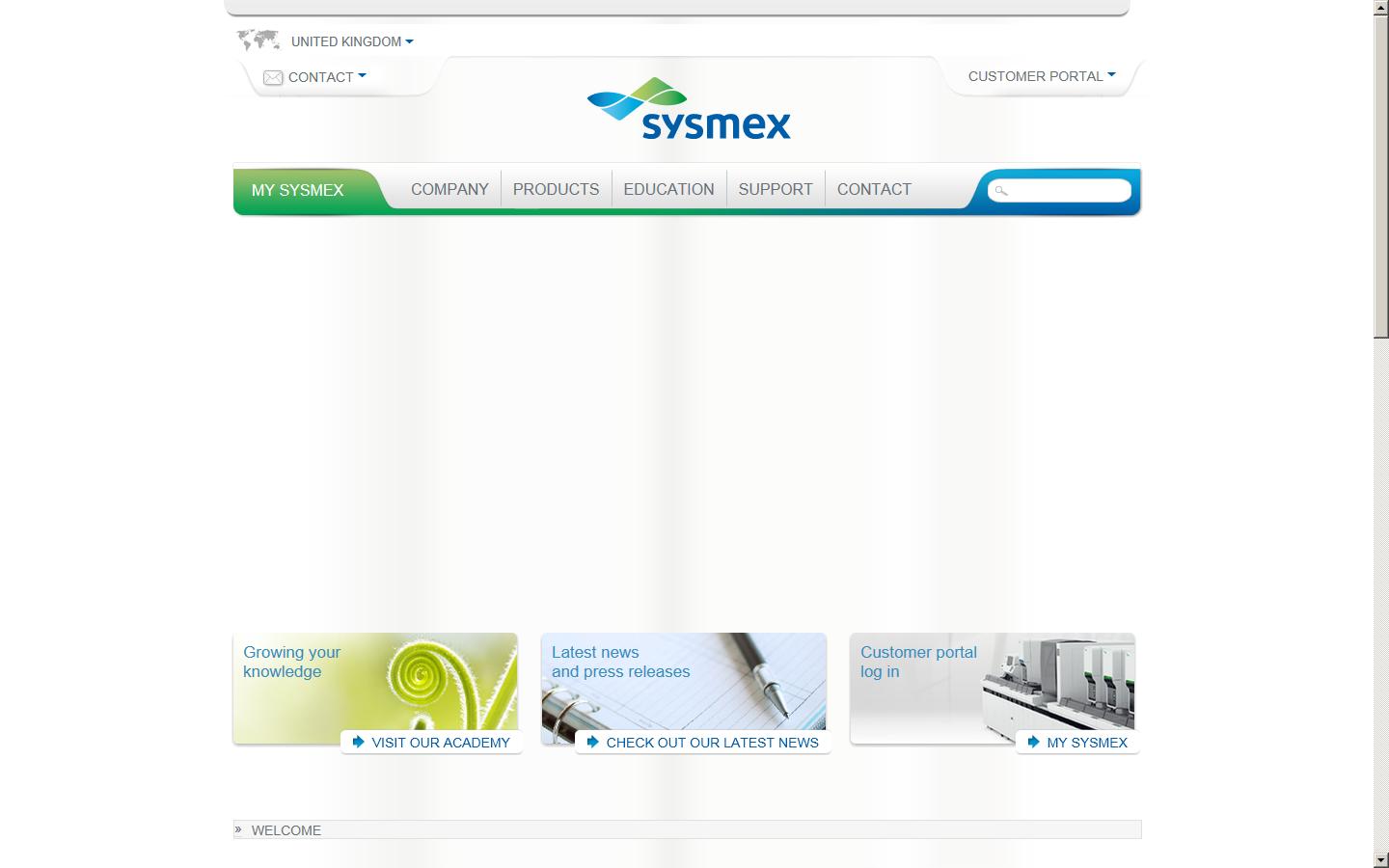Screen dimensions: 1389x868
Task: Open the Company menu item
Action: point(449,189)
